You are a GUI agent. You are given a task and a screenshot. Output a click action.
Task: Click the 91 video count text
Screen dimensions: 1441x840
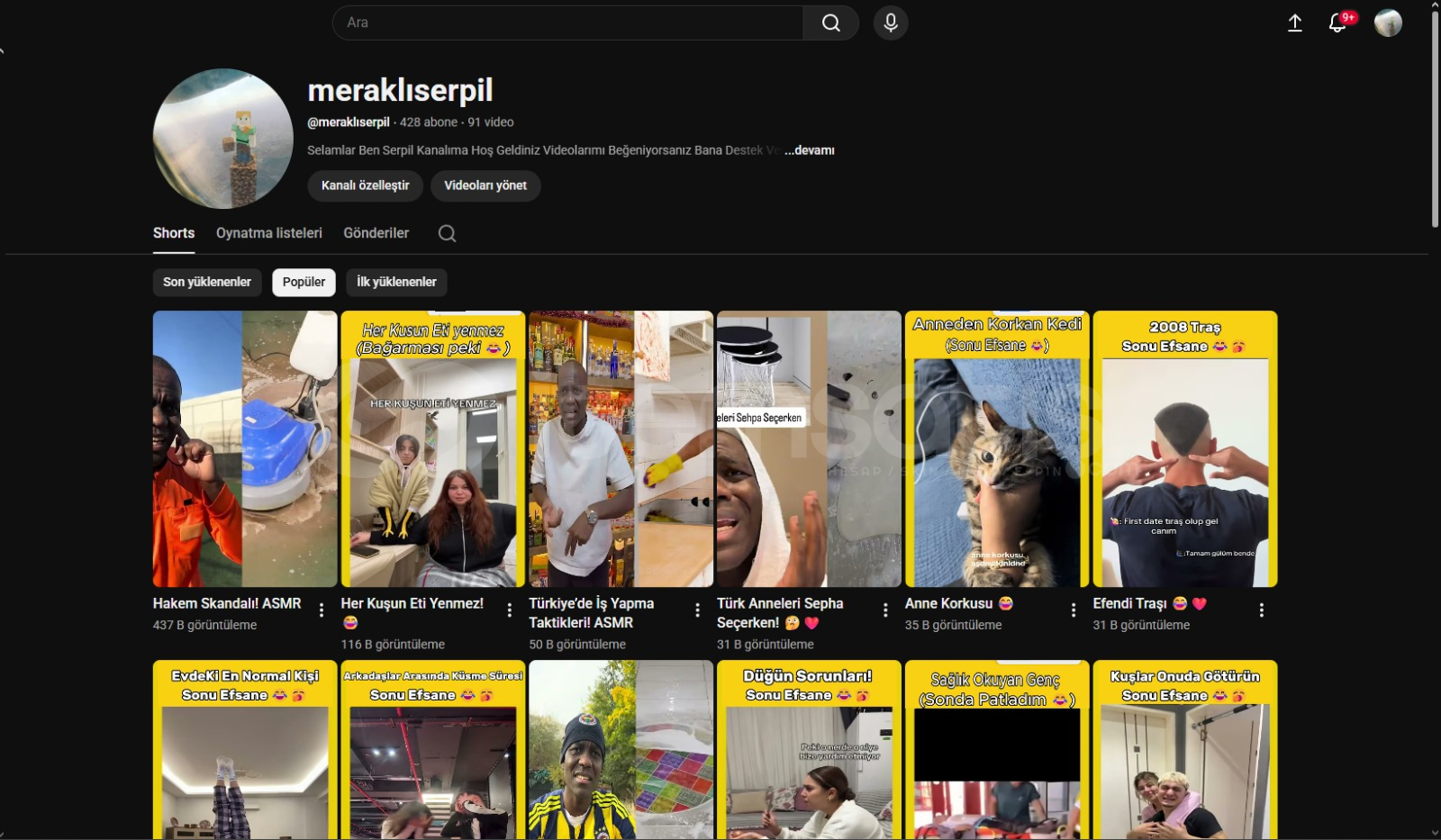pos(491,122)
